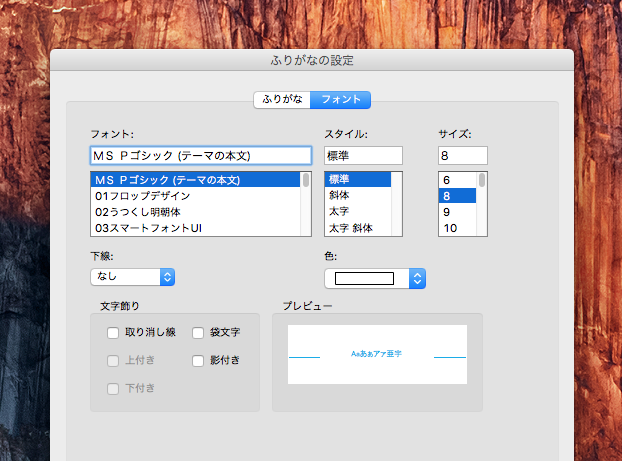Enable 取り消し線 strikethrough checkbox
The width and height of the screenshot is (622, 461).
point(113,333)
